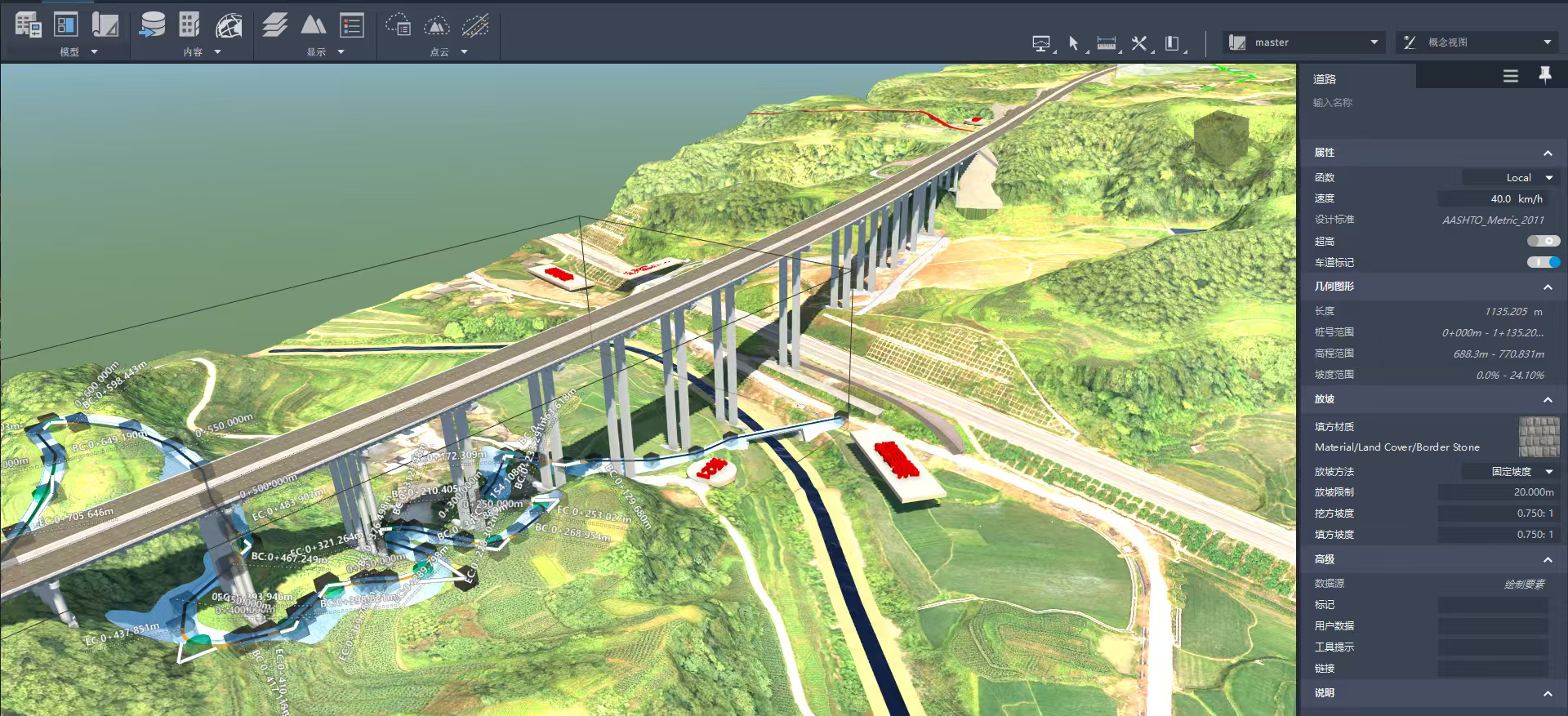Open the wrench and screwdriver tools icon
This screenshot has width=1568, height=716.
click(x=1139, y=43)
